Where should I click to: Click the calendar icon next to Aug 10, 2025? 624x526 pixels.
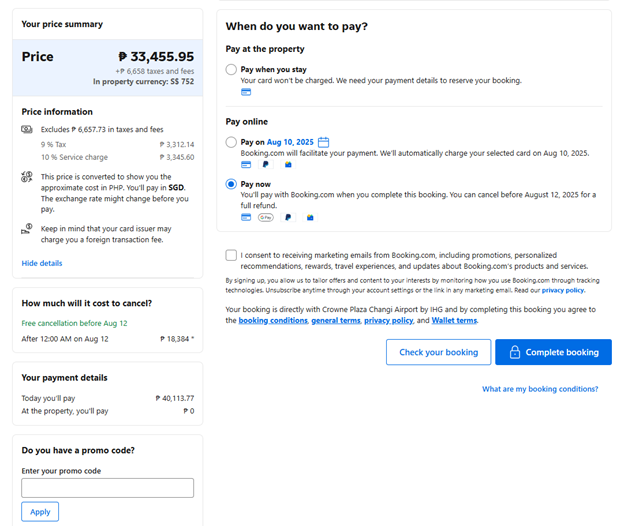[323, 143]
